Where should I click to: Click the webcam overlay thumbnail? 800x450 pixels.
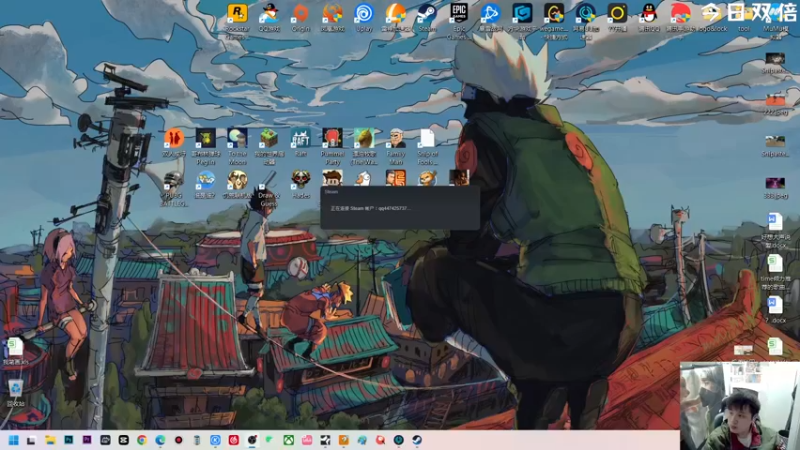740,406
